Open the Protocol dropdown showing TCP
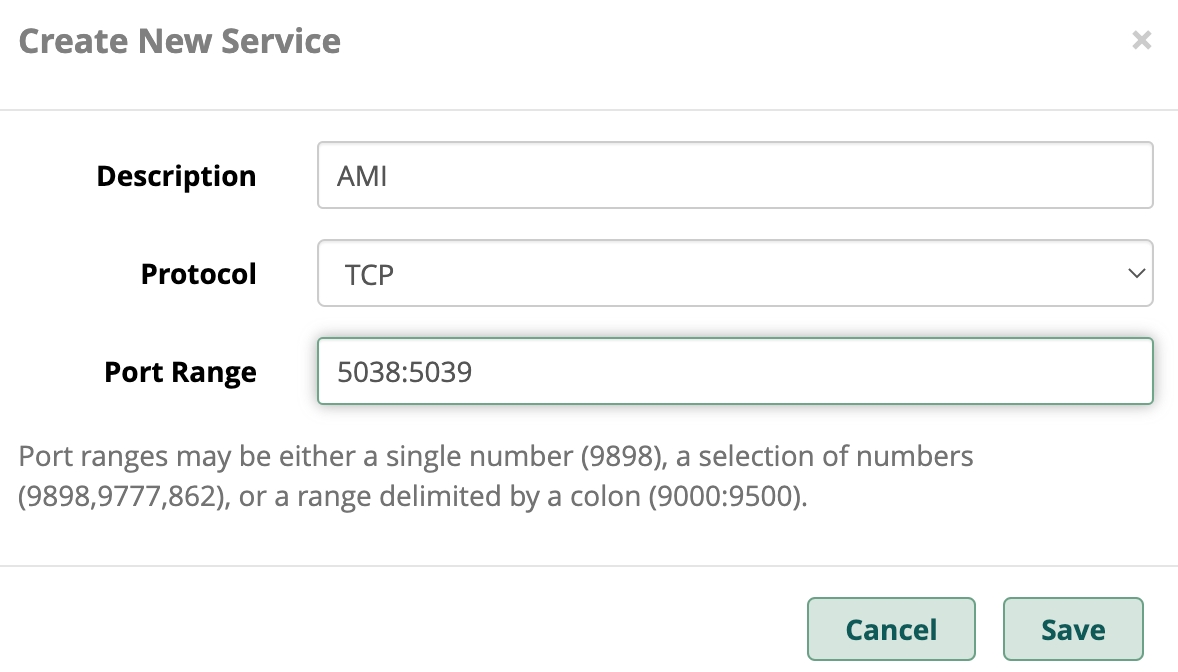 (x=735, y=273)
